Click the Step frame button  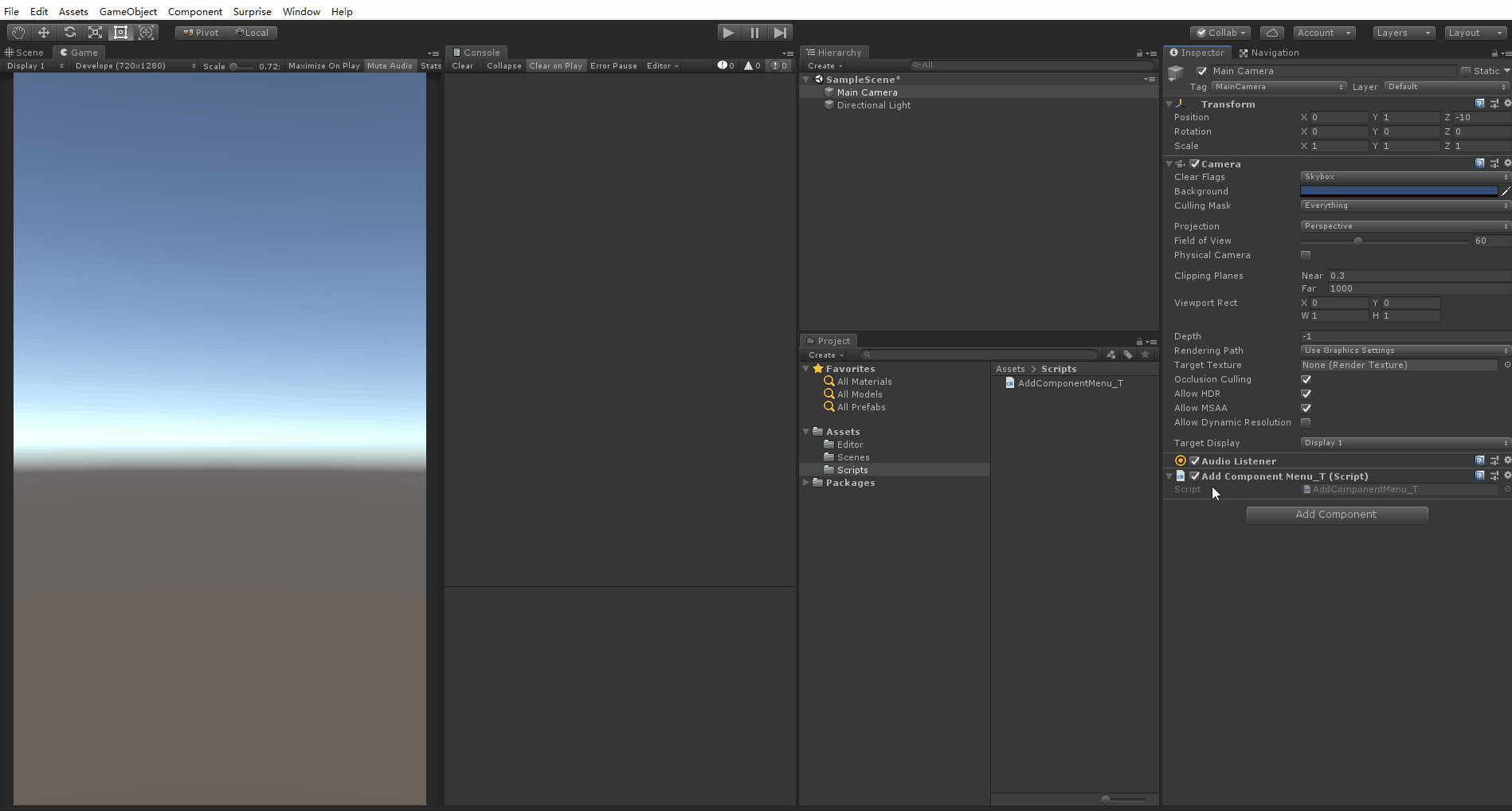[x=781, y=33]
